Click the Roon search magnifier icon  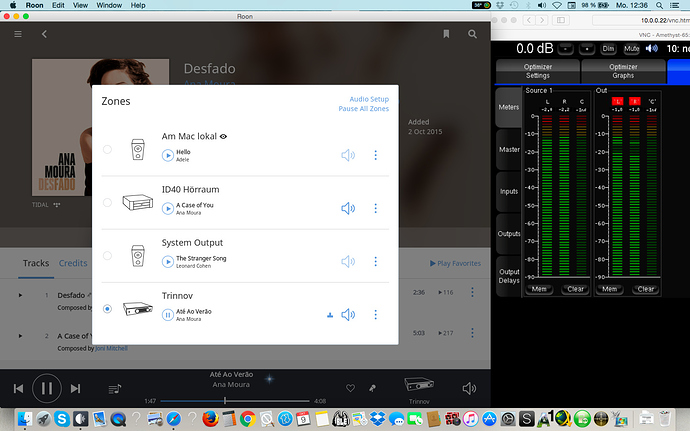pyautogui.click(x=472, y=34)
